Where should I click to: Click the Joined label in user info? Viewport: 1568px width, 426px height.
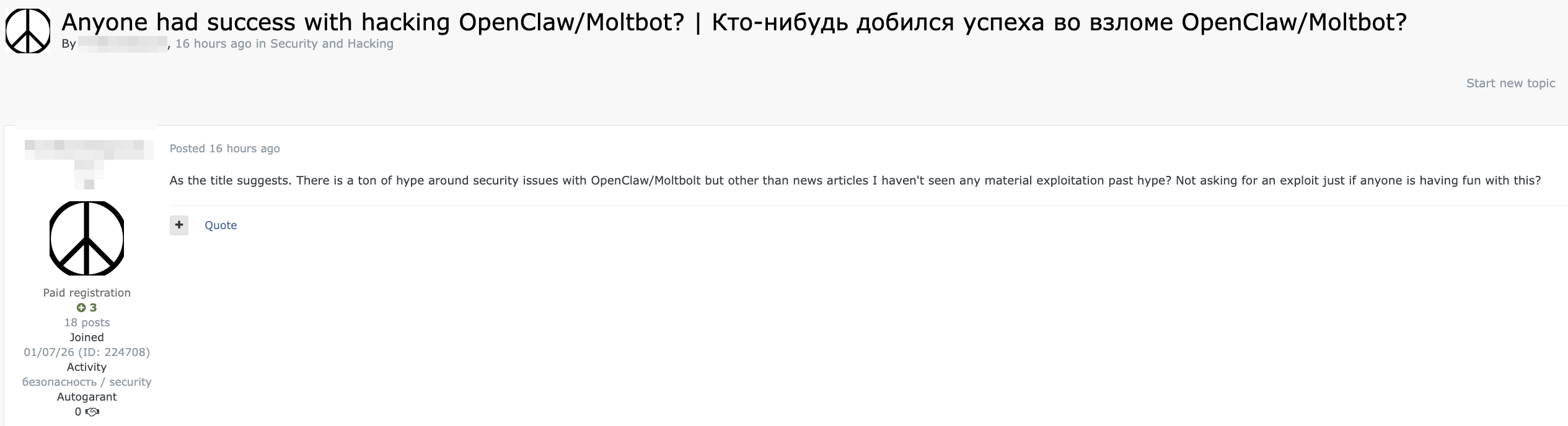[87, 337]
